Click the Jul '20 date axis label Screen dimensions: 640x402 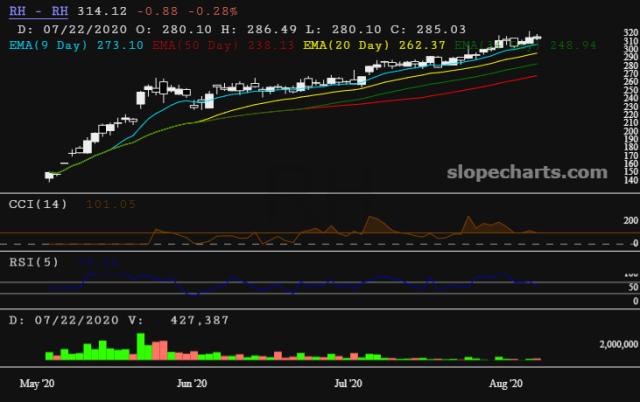[348, 383]
